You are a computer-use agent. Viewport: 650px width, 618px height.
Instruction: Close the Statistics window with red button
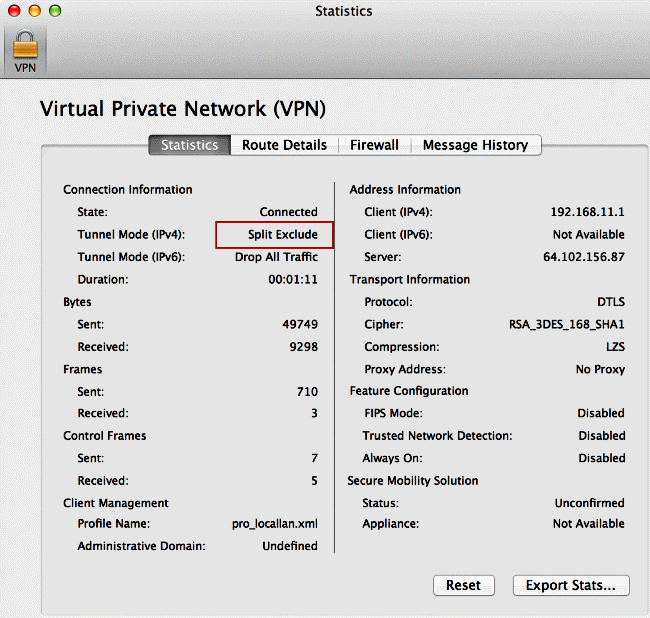(15, 11)
